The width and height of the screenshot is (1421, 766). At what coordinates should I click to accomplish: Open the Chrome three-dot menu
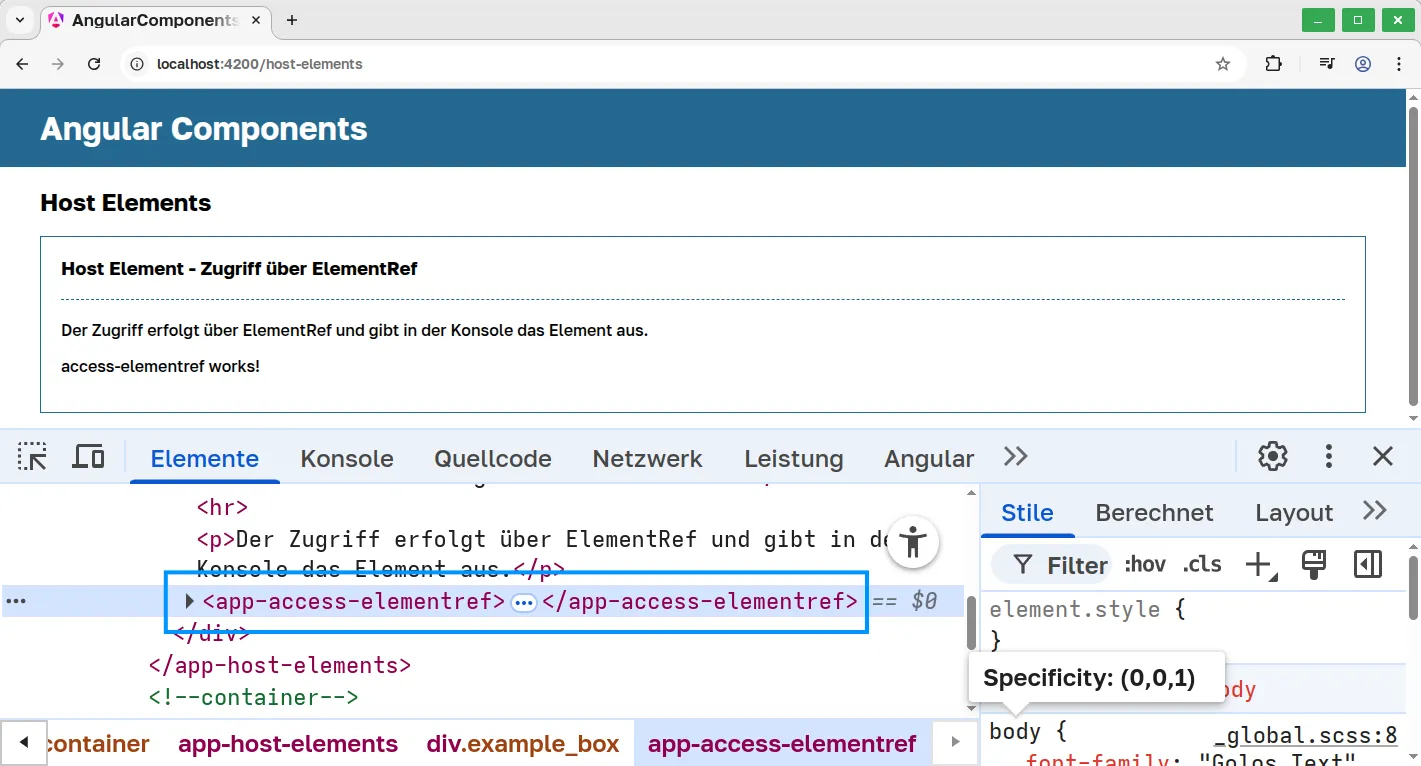(1399, 64)
